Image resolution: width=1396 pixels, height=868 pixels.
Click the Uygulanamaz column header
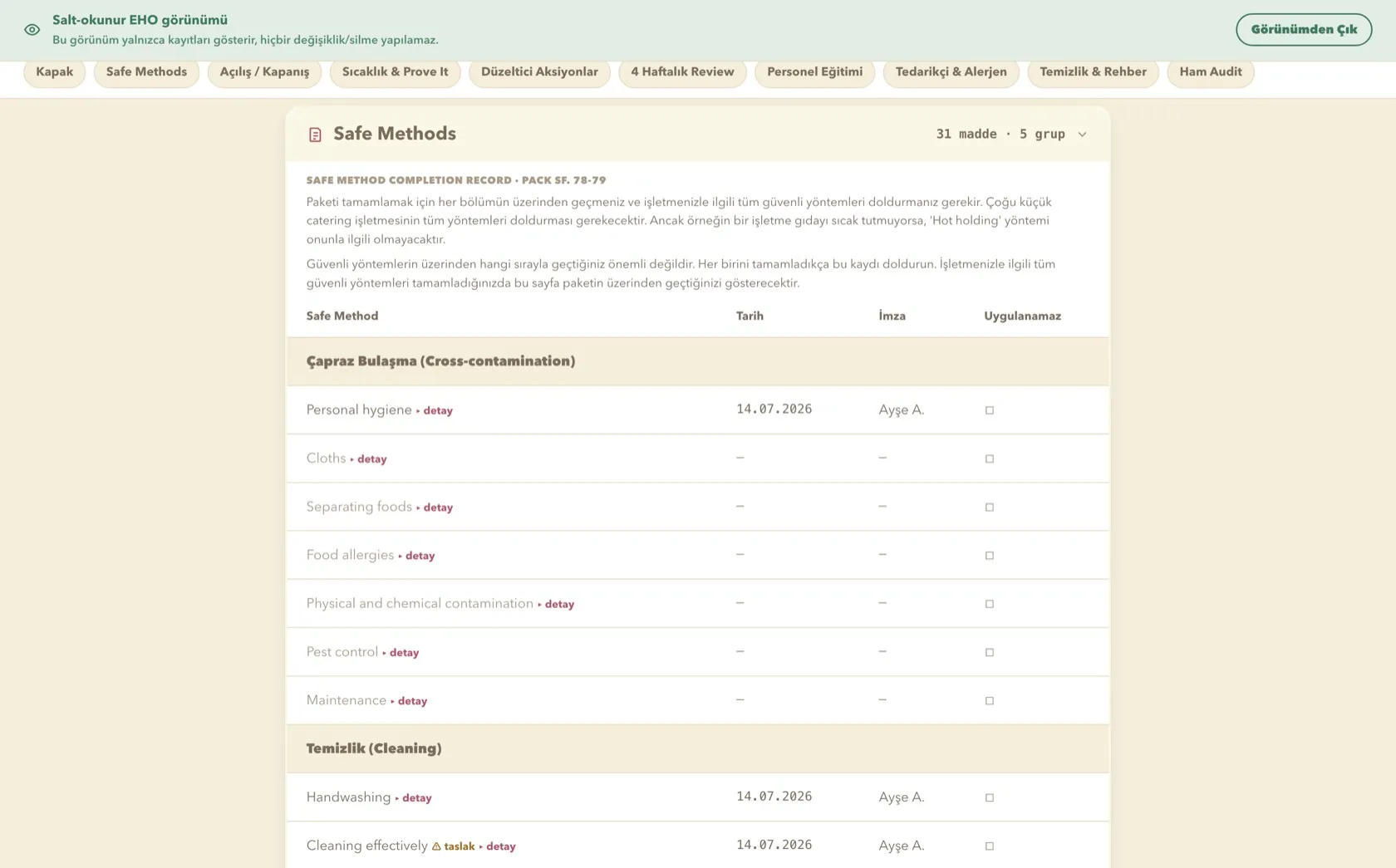[x=1022, y=316]
